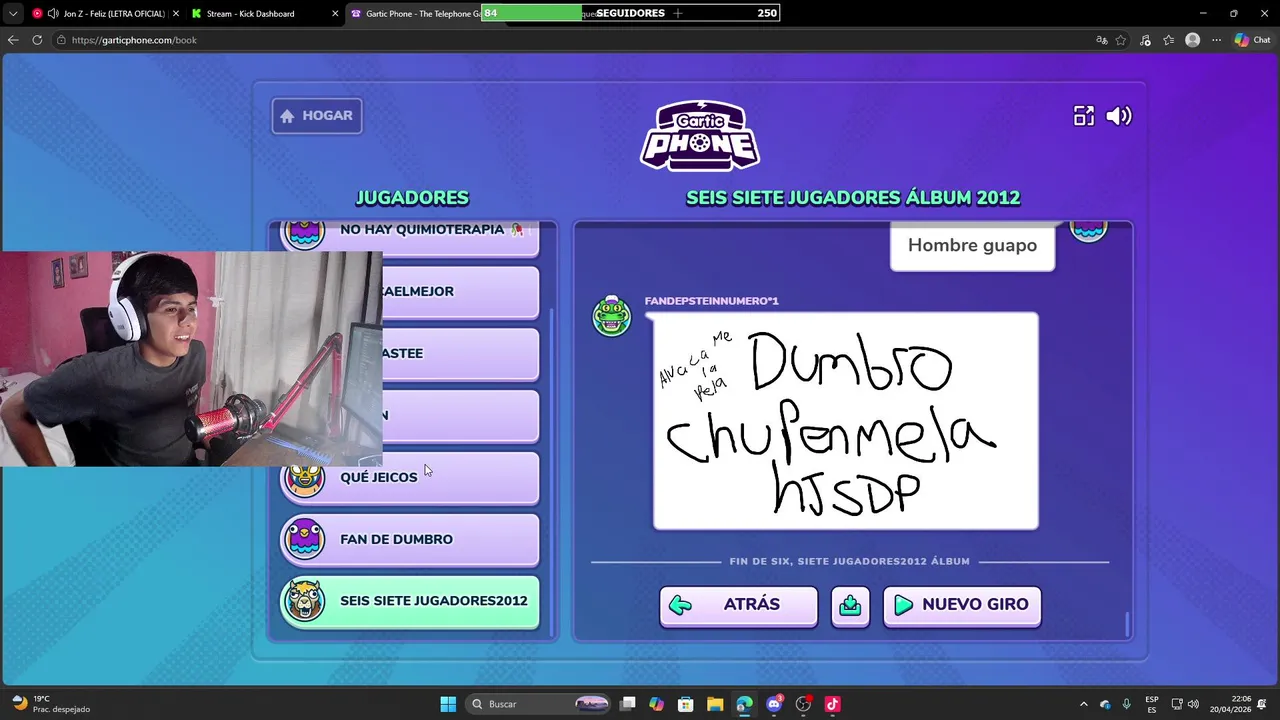
Task: Open the Windows Start menu
Action: pyautogui.click(x=448, y=704)
